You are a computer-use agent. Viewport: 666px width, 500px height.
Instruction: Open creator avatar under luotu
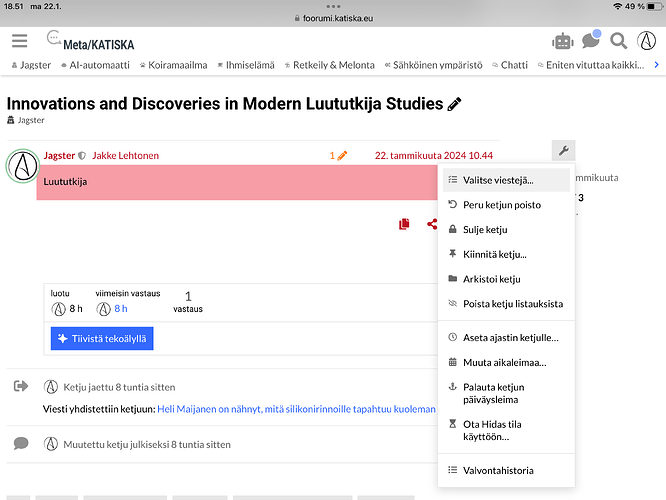click(58, 309)
